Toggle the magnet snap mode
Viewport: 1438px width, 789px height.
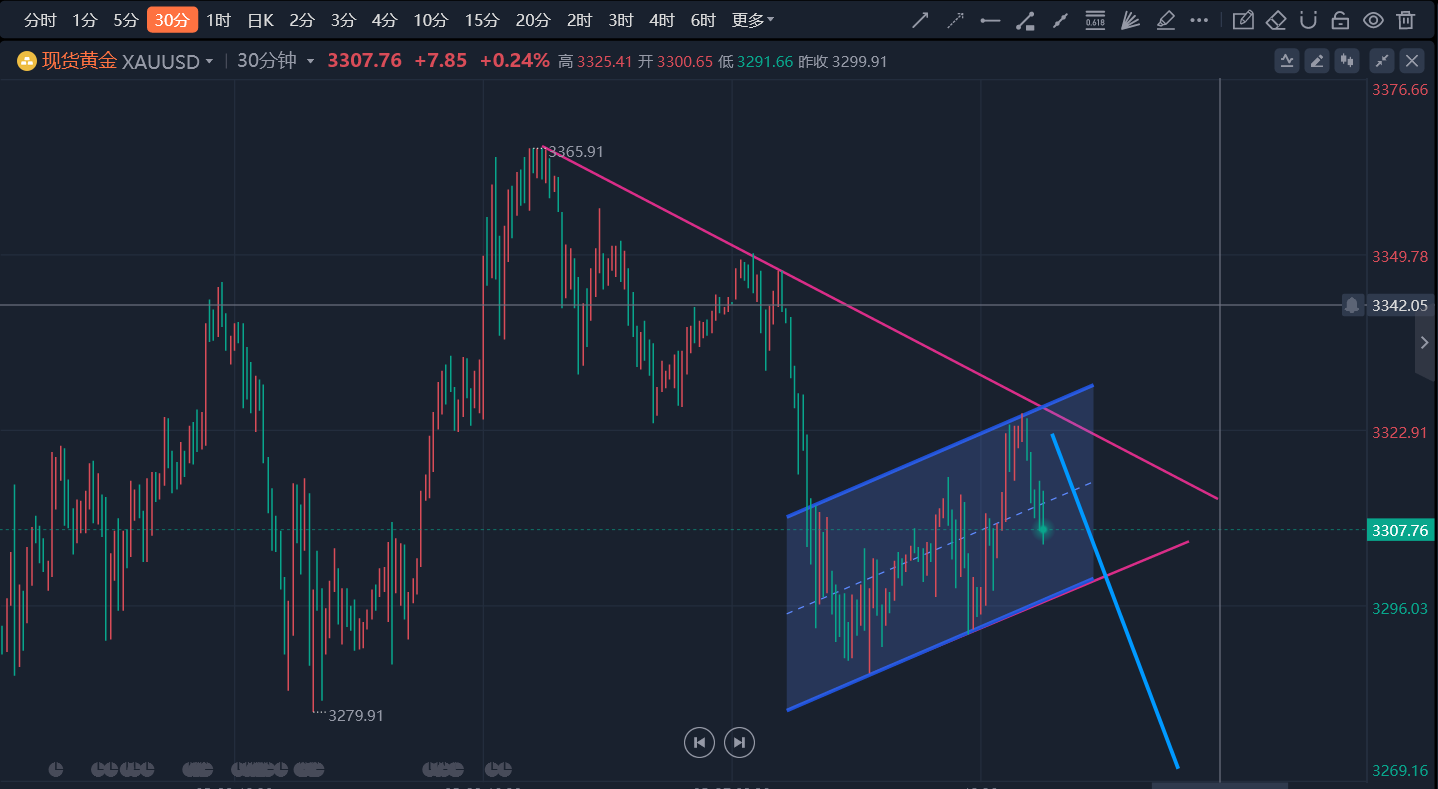coord(1308,20)
